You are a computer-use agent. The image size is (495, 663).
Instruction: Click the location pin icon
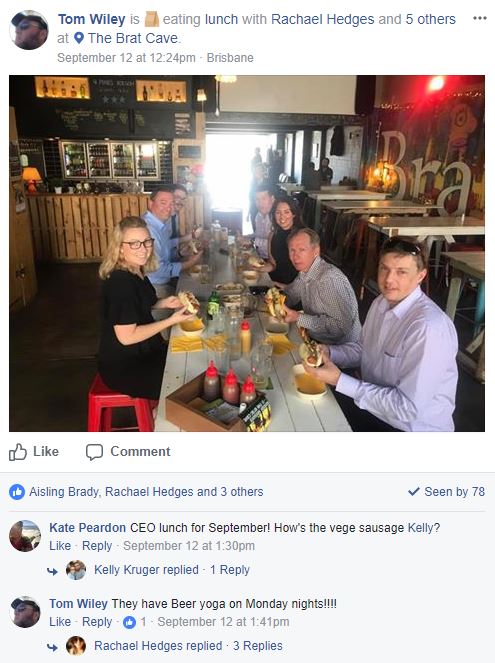click(79, 38)
